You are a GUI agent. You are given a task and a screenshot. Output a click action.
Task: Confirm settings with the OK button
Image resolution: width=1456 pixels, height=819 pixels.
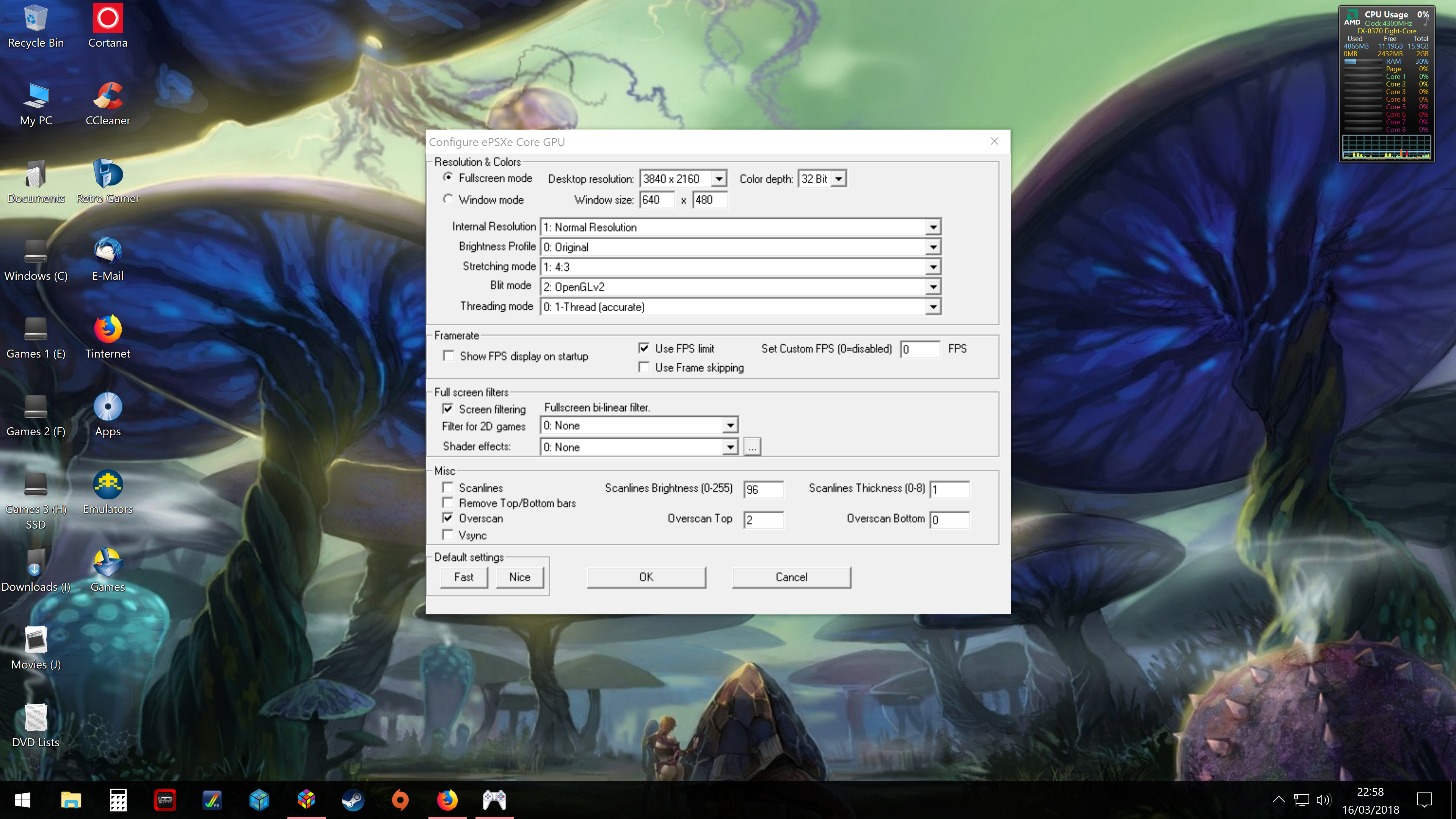click(x=646, y=577)
